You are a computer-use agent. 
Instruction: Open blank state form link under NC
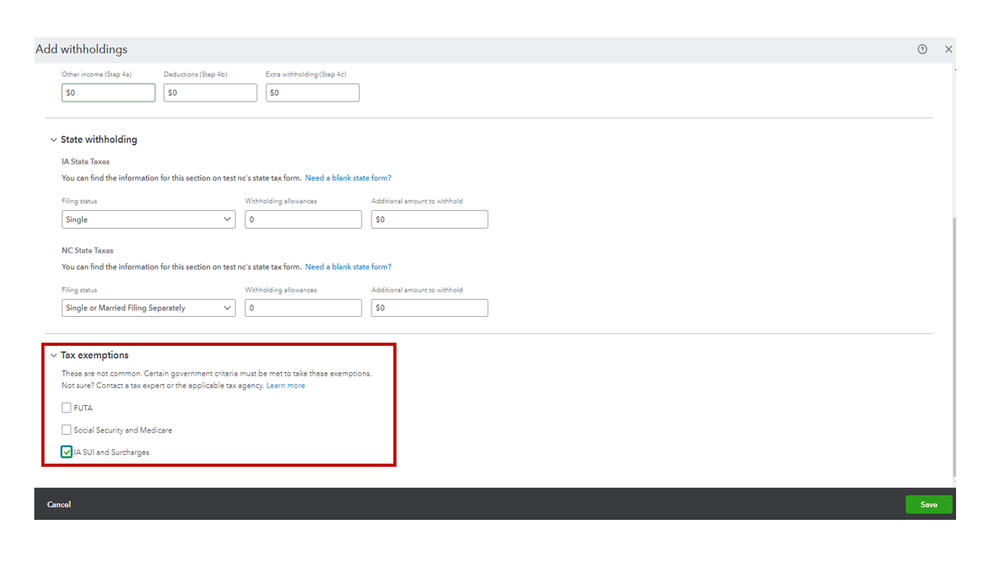[348, 267]
